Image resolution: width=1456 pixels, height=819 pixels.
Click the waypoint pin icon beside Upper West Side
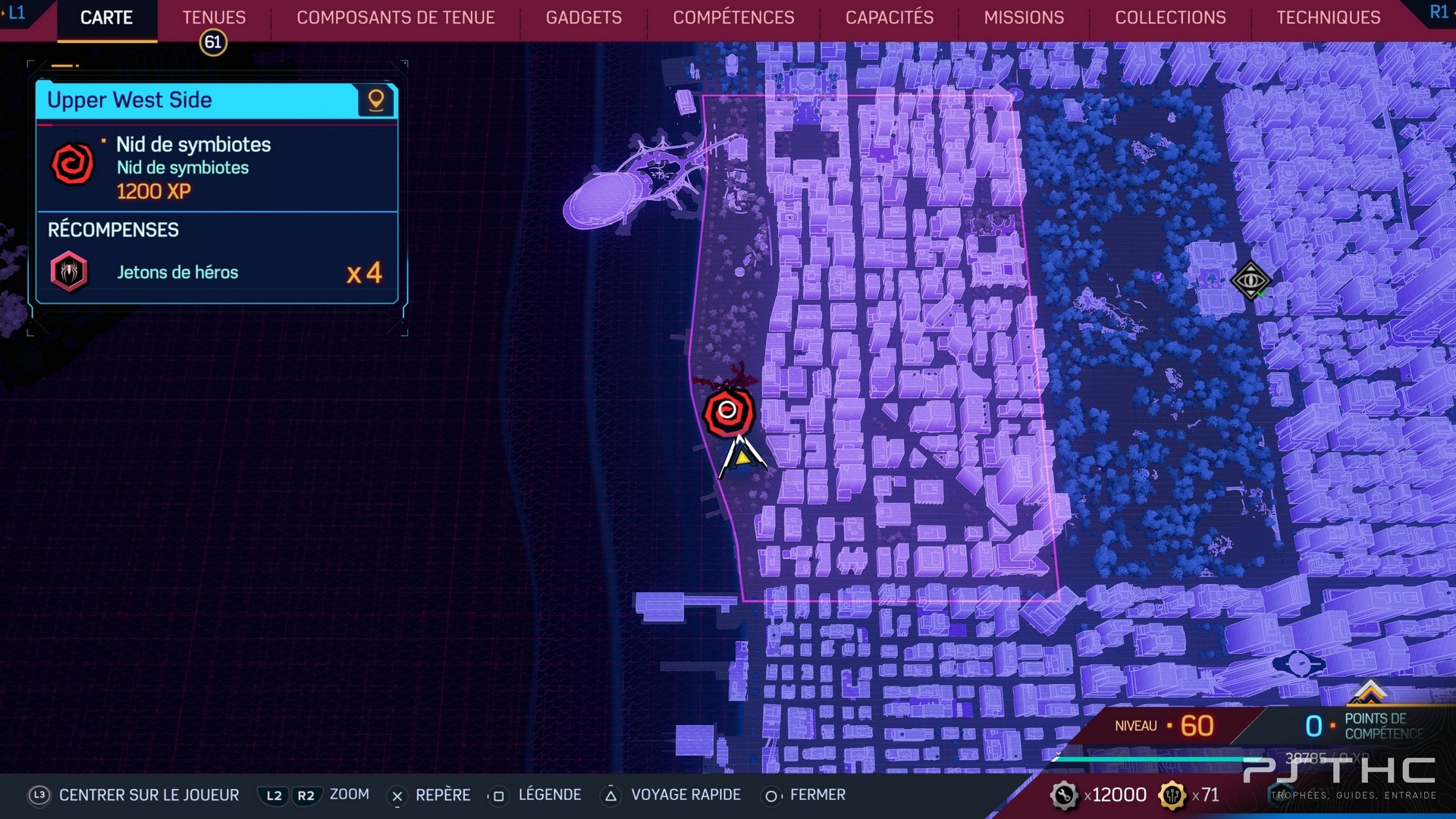pyautogui.click(x=376, y=100)
